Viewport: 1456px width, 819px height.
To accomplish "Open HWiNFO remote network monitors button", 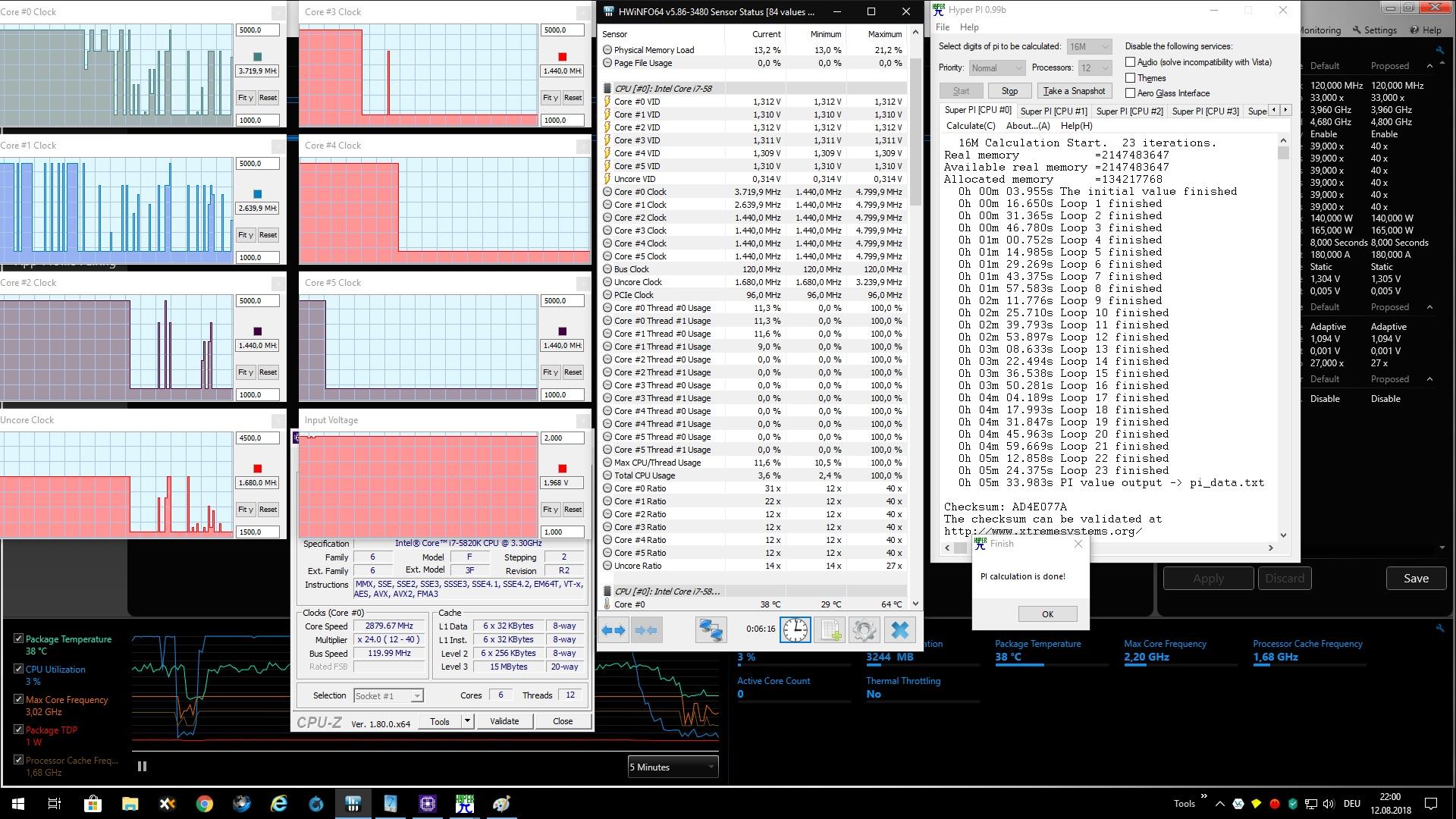I will [711, 630].
